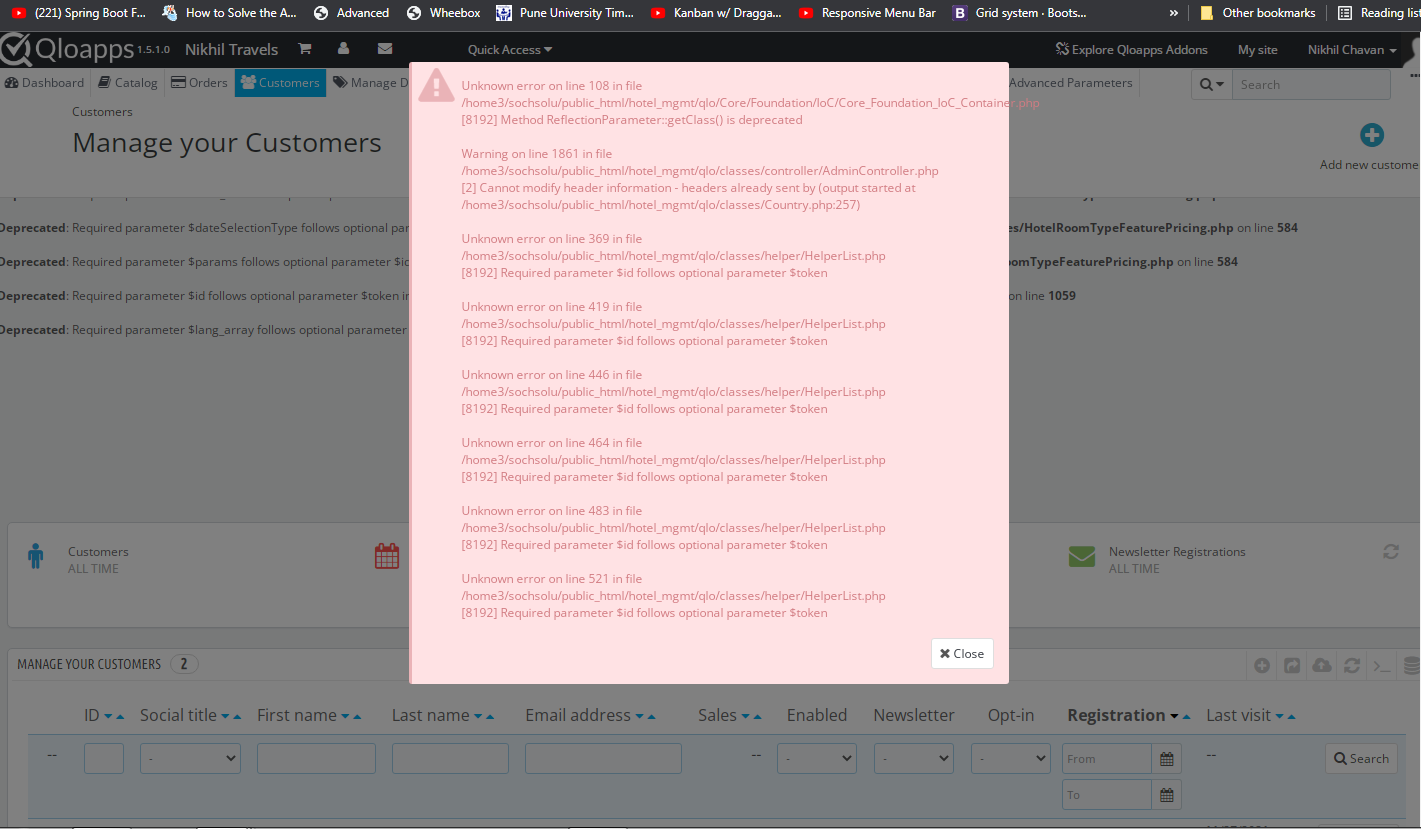The image size is (1421, 829).
Task: Open the Reading list button
Action: tap(1377, 13)
